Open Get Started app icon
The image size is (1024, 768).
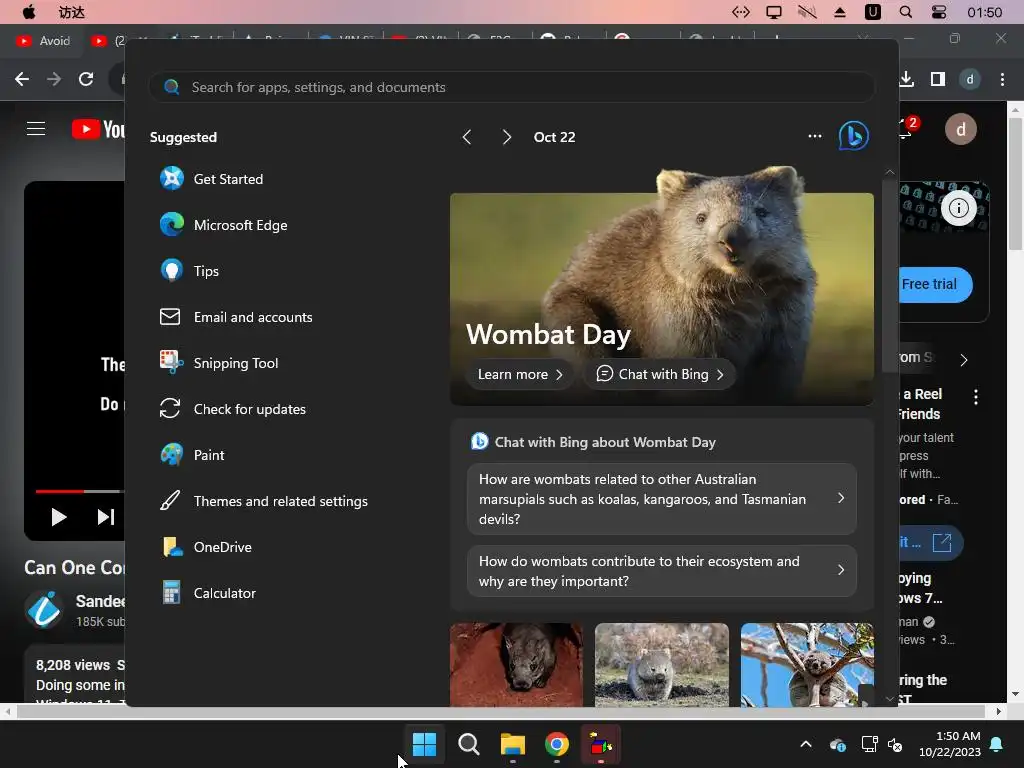(x=172, y=178)
